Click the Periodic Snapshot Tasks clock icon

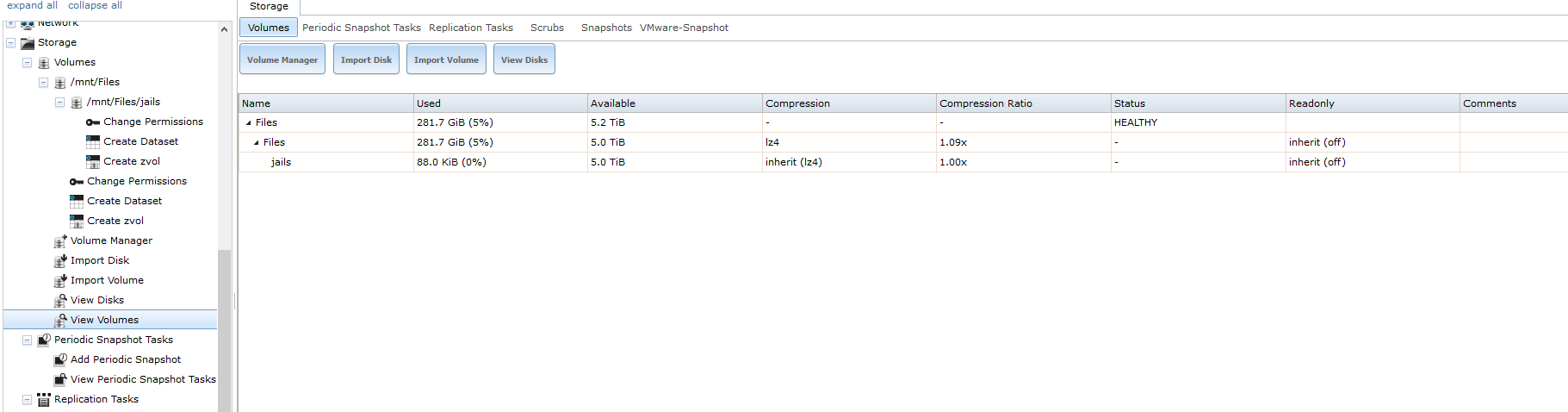[x=44, y=340]
